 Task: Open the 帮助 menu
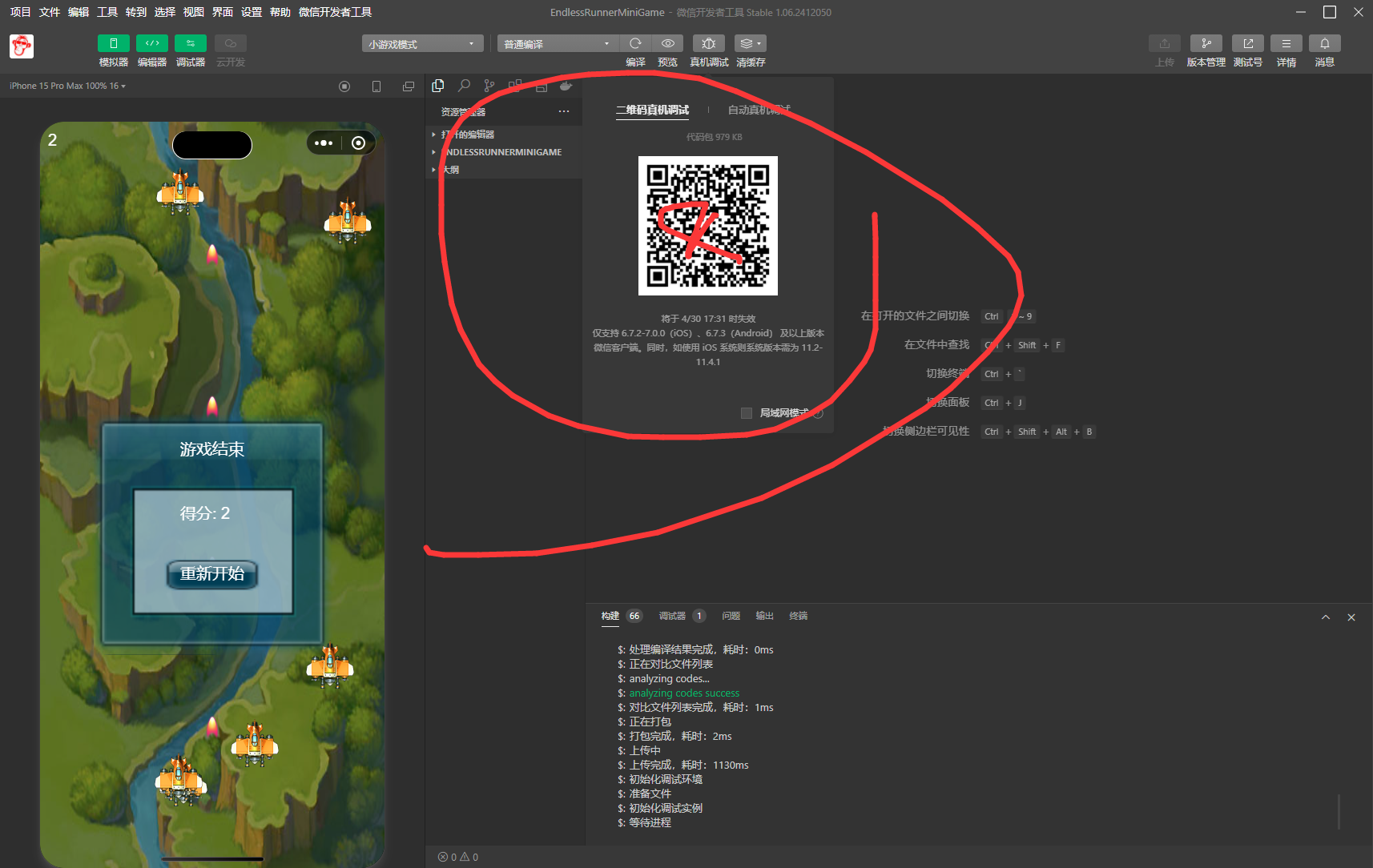pos(280,12)
